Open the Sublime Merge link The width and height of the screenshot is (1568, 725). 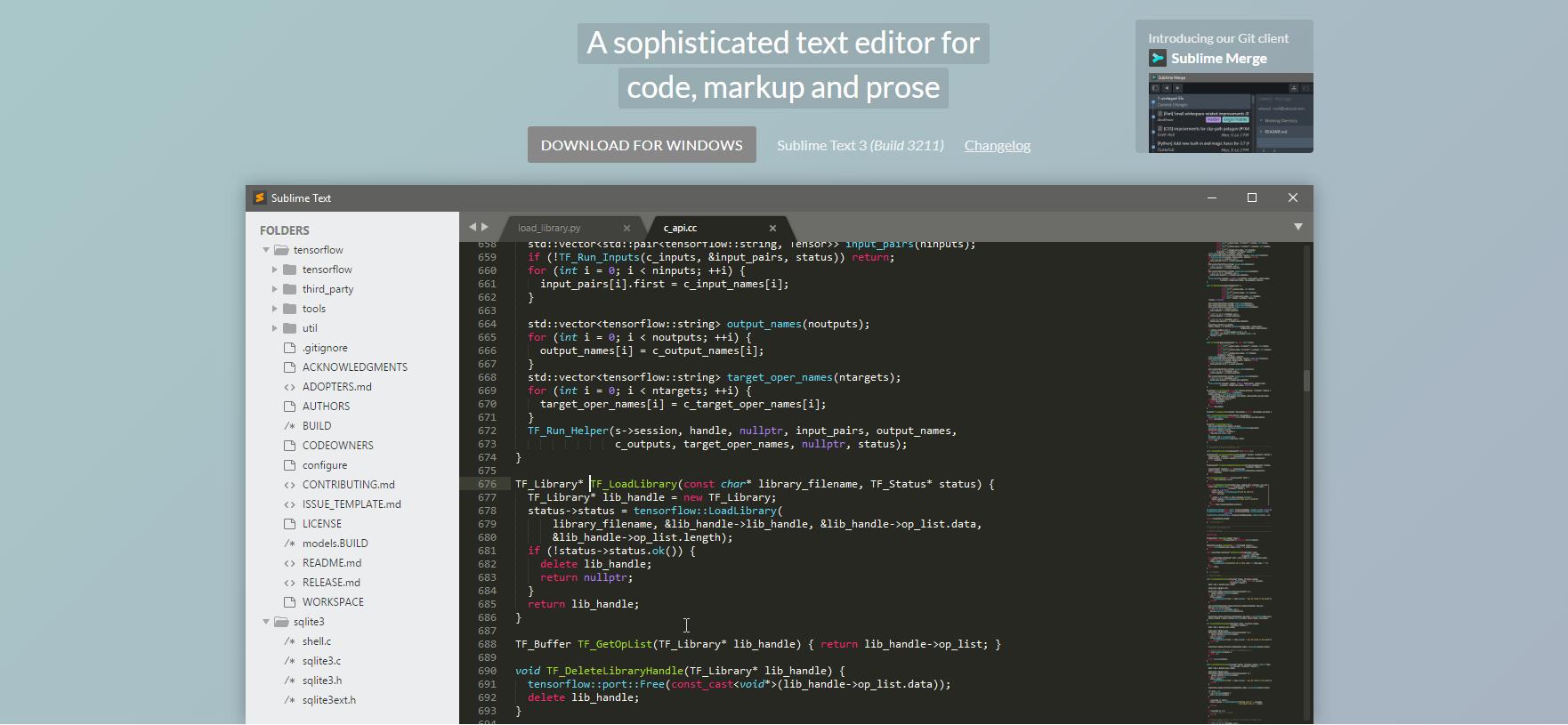tap(1219, 59)
